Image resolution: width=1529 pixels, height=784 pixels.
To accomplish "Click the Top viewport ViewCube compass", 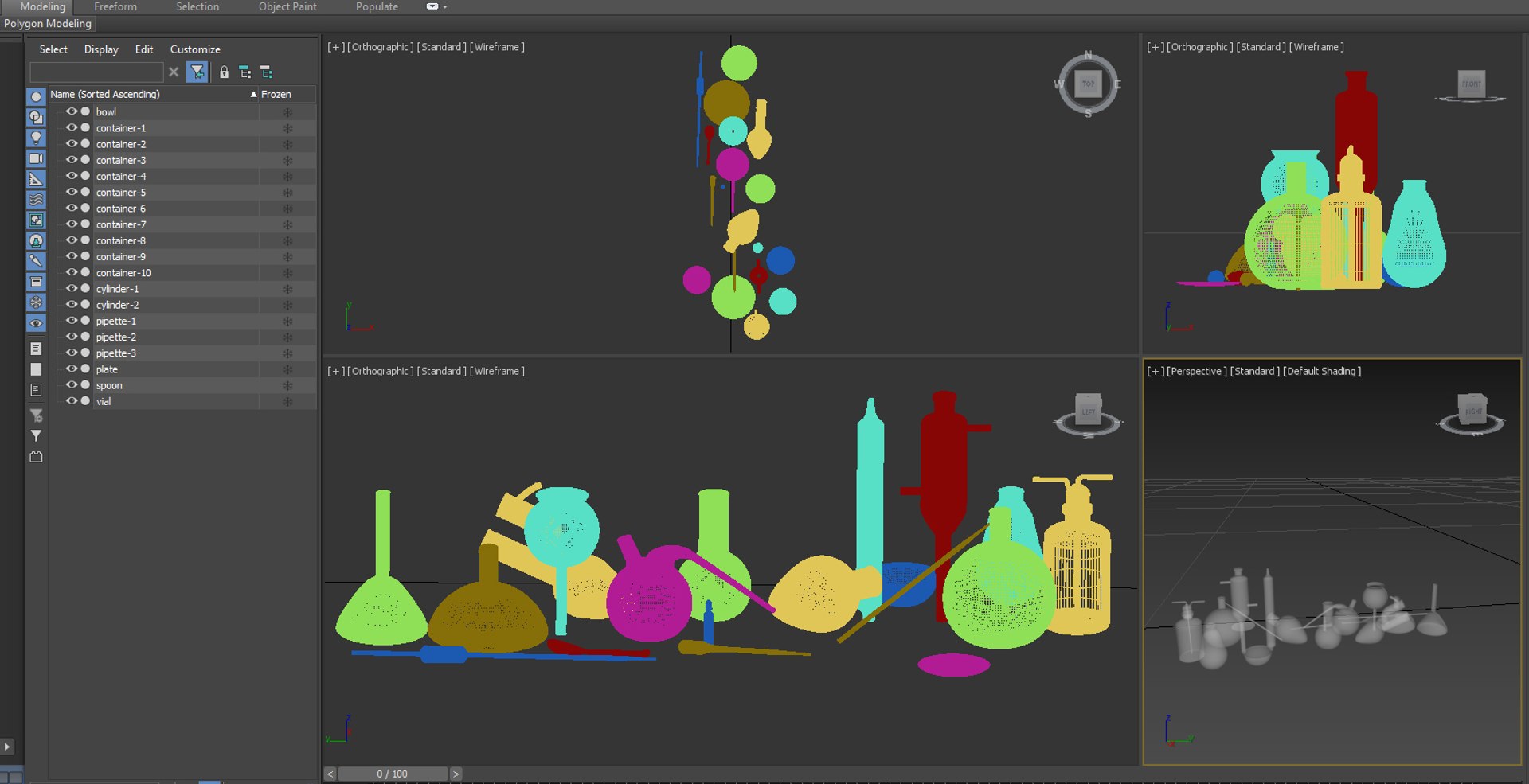I will (1088, 84).
